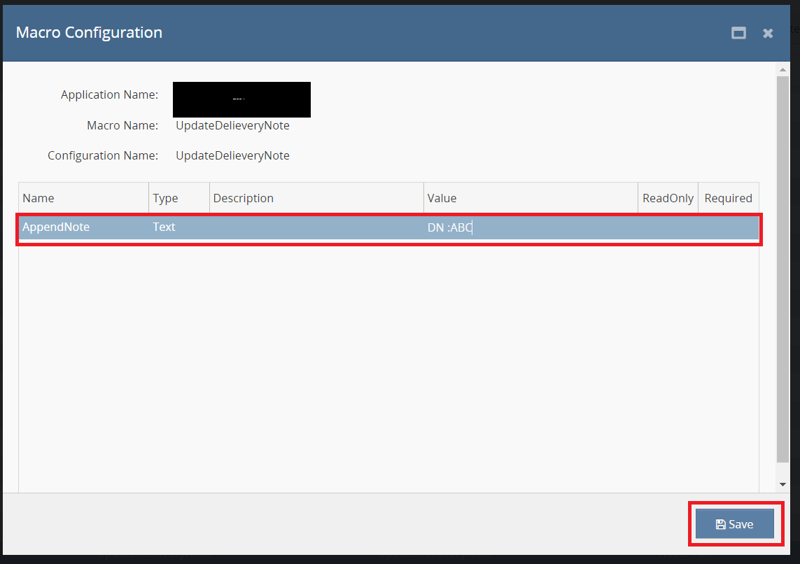
Task: Click the ReadOnly cell in AppendNote row
Action: point(667,227)
